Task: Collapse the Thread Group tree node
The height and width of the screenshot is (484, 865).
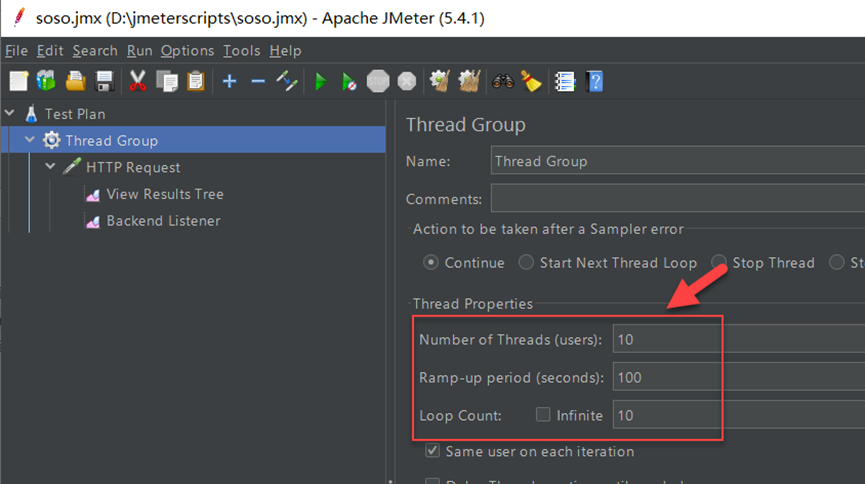Action: click(30, 140)
